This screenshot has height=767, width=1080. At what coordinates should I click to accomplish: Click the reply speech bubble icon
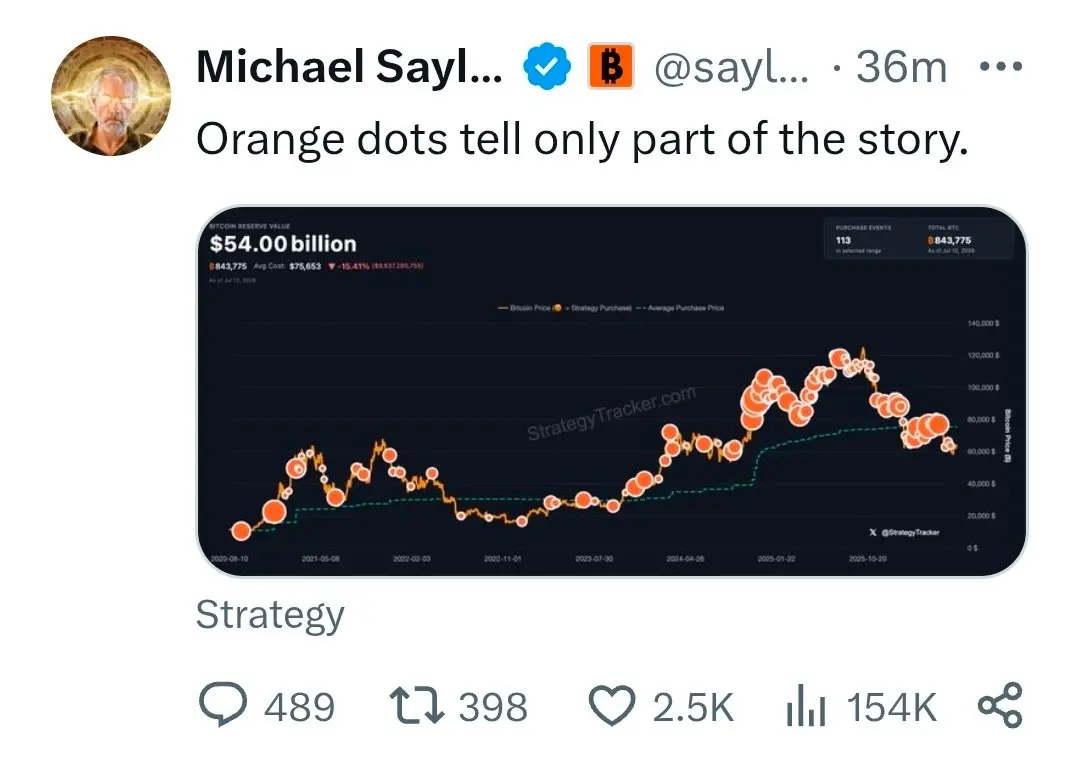222,704
